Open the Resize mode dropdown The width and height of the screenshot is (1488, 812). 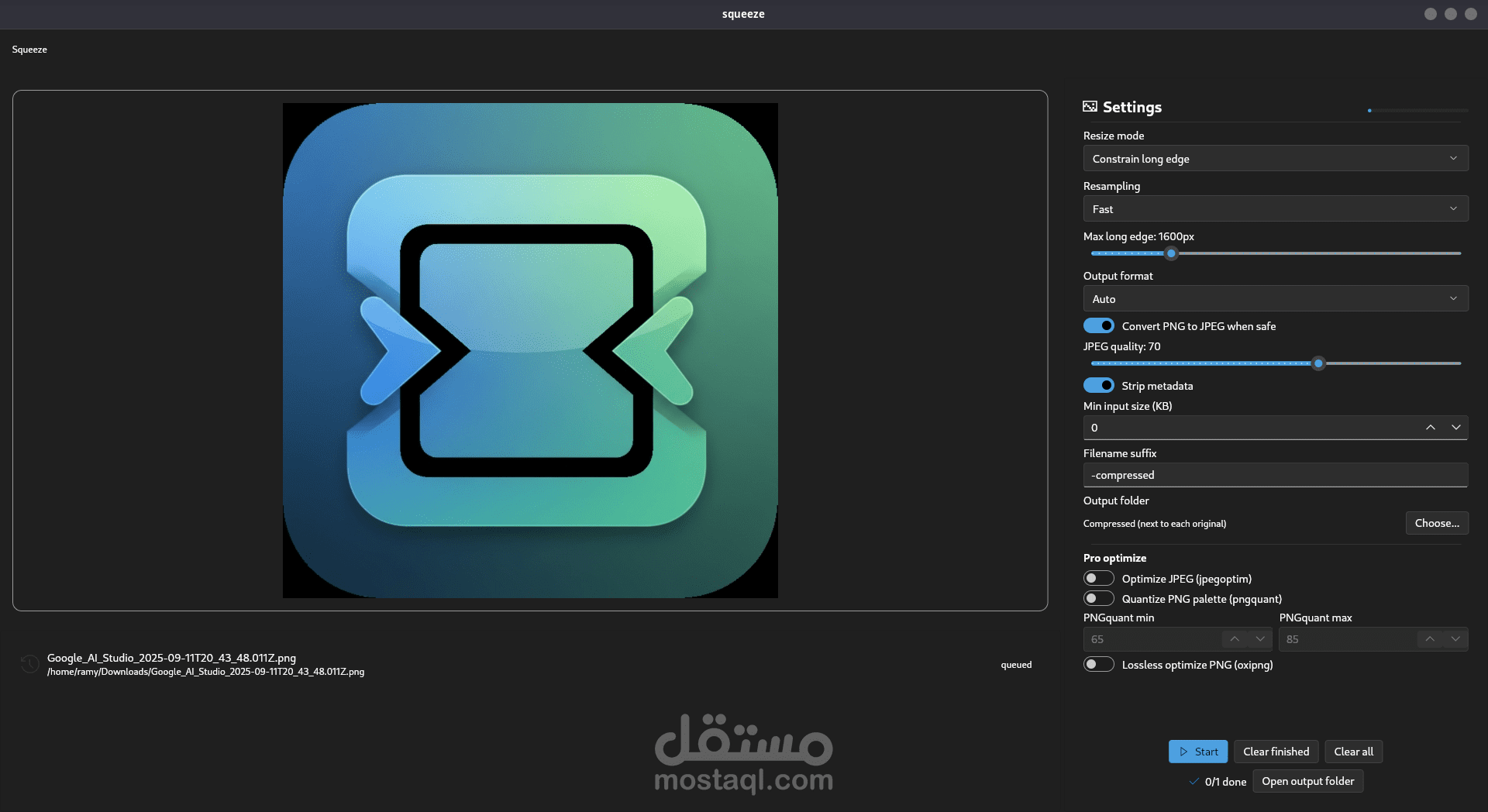pos(1276,159)
